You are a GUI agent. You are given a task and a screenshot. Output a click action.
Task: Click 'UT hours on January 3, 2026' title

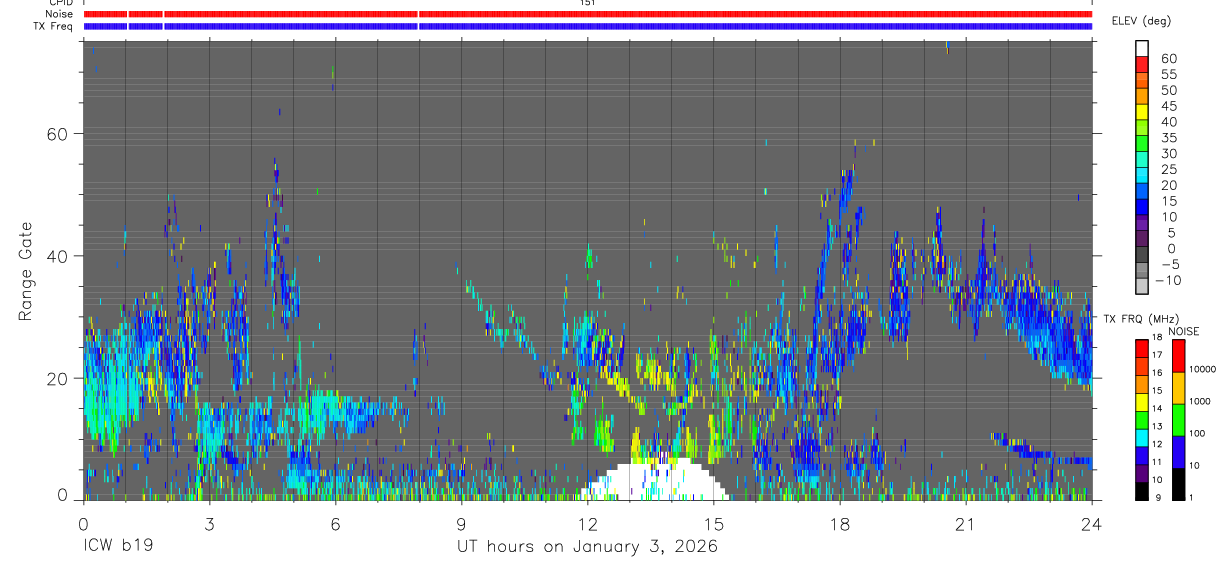click(x=588, y=546)
